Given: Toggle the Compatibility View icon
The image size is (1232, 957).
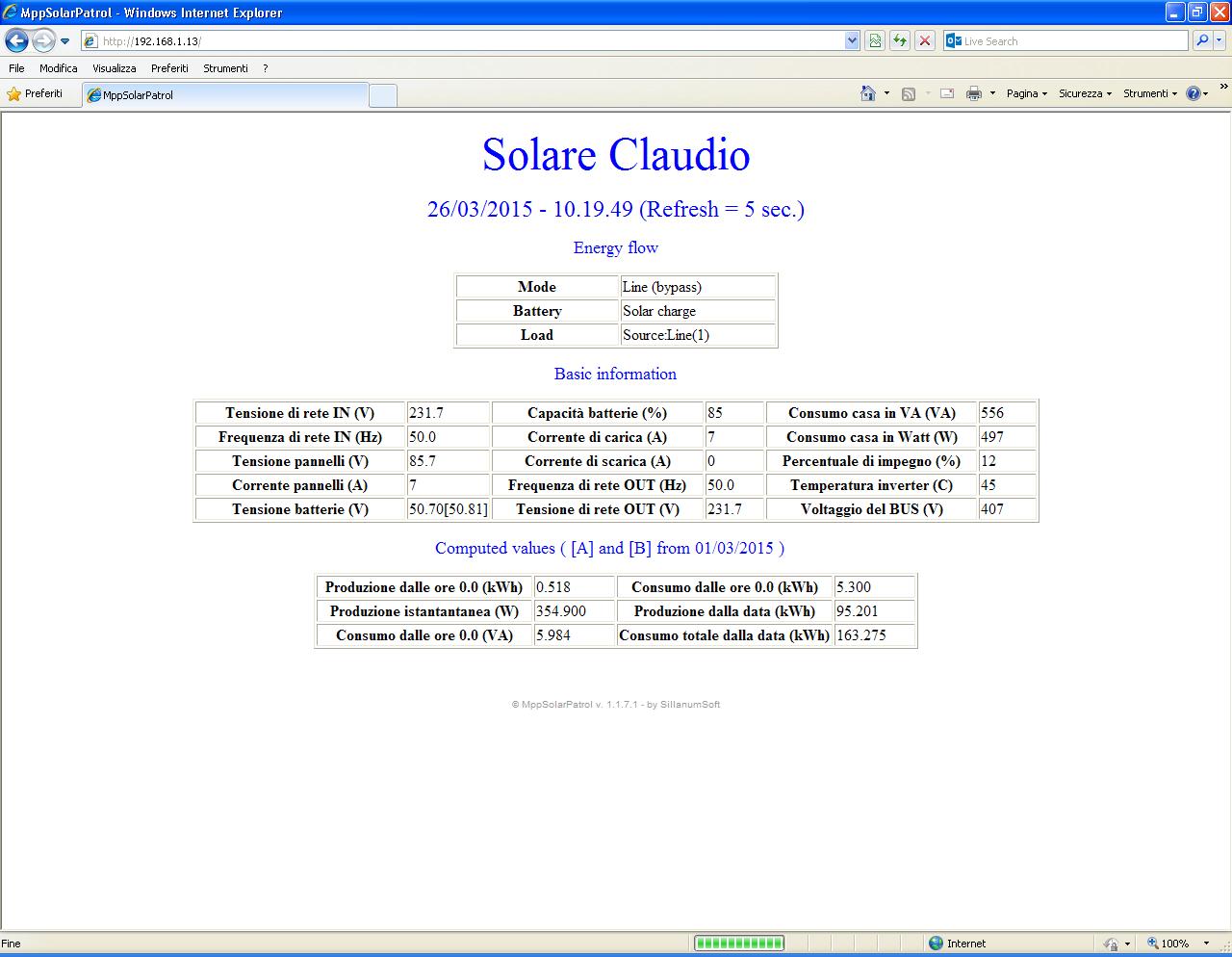Looking at the screenshot, I should click(875, 40).
